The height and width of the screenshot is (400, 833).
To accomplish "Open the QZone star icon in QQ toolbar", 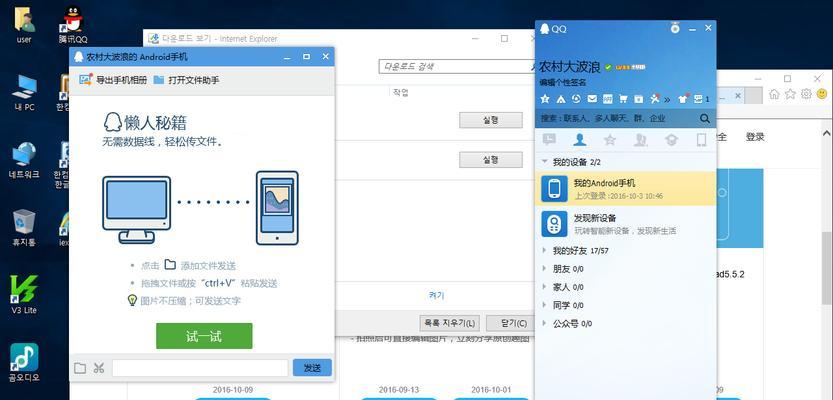I will click(545, 99).
